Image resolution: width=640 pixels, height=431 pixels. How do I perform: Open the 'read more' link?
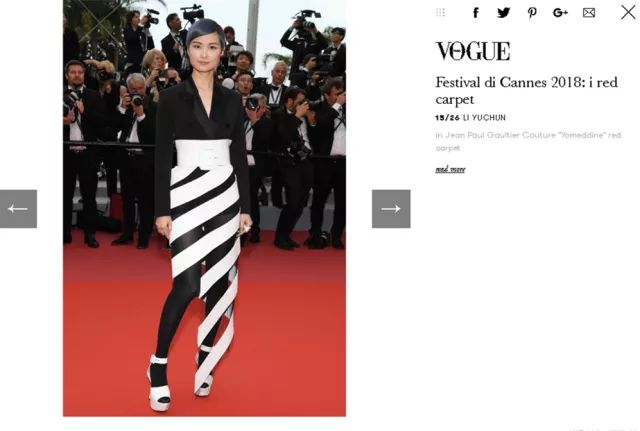(x=450, y=169)
